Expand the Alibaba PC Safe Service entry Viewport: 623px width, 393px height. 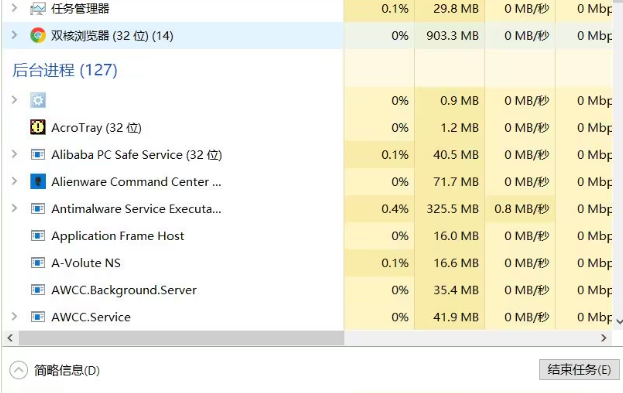point(14,154)
